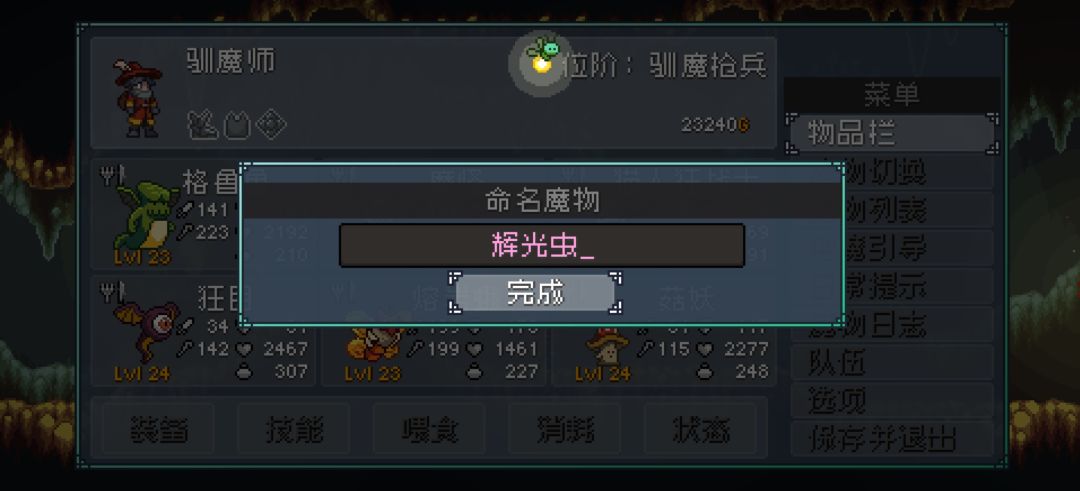
Task: Click the 喂食 feed button
Action: [x=429, y=430]
